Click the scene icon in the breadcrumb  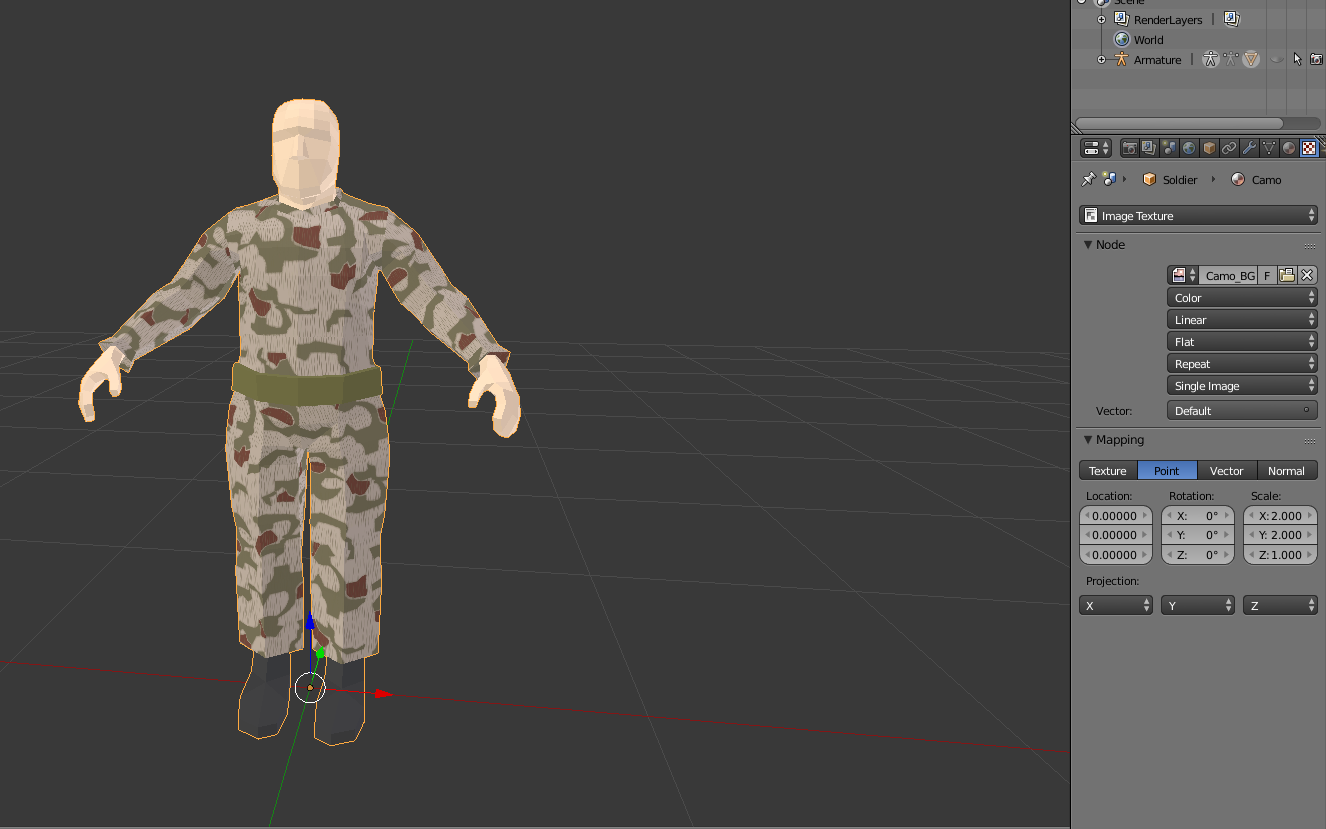coord(1109,179)
